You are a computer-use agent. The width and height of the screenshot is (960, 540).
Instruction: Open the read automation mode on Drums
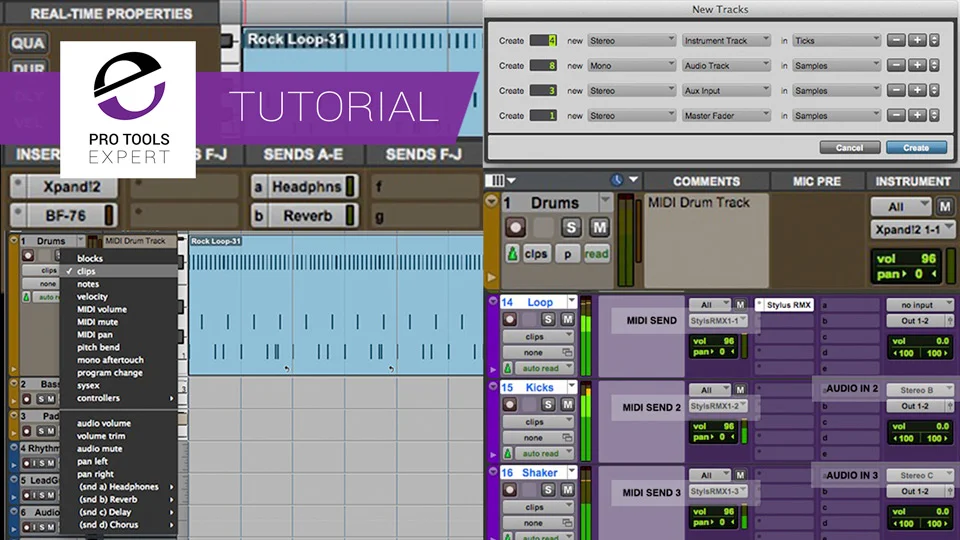coord(596,254)
